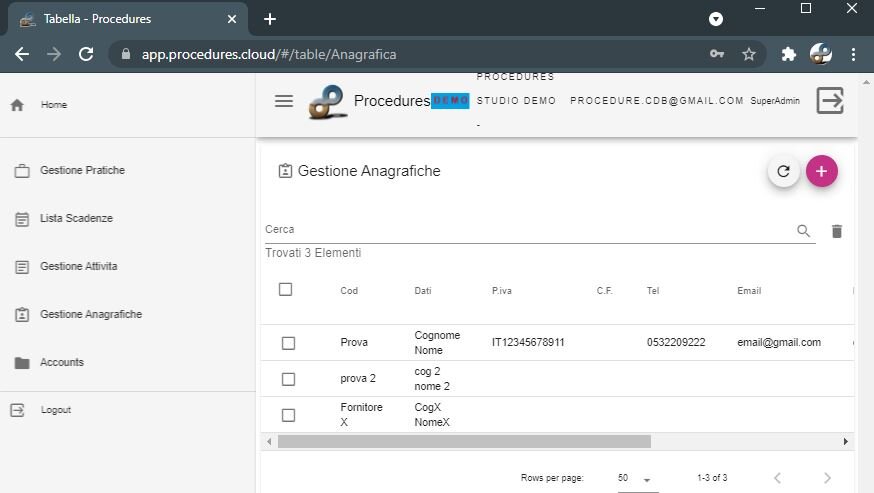The image size is (874, 493).
Task: Open Gestione Anagrafiche menu item
Action: tap(91, 314)
